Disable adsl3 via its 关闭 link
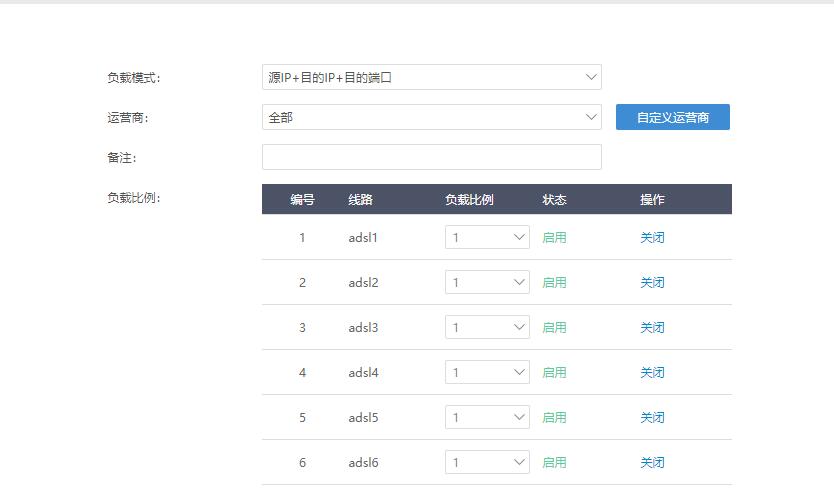Viewport: 834px width, 488px height. point(652,328)
